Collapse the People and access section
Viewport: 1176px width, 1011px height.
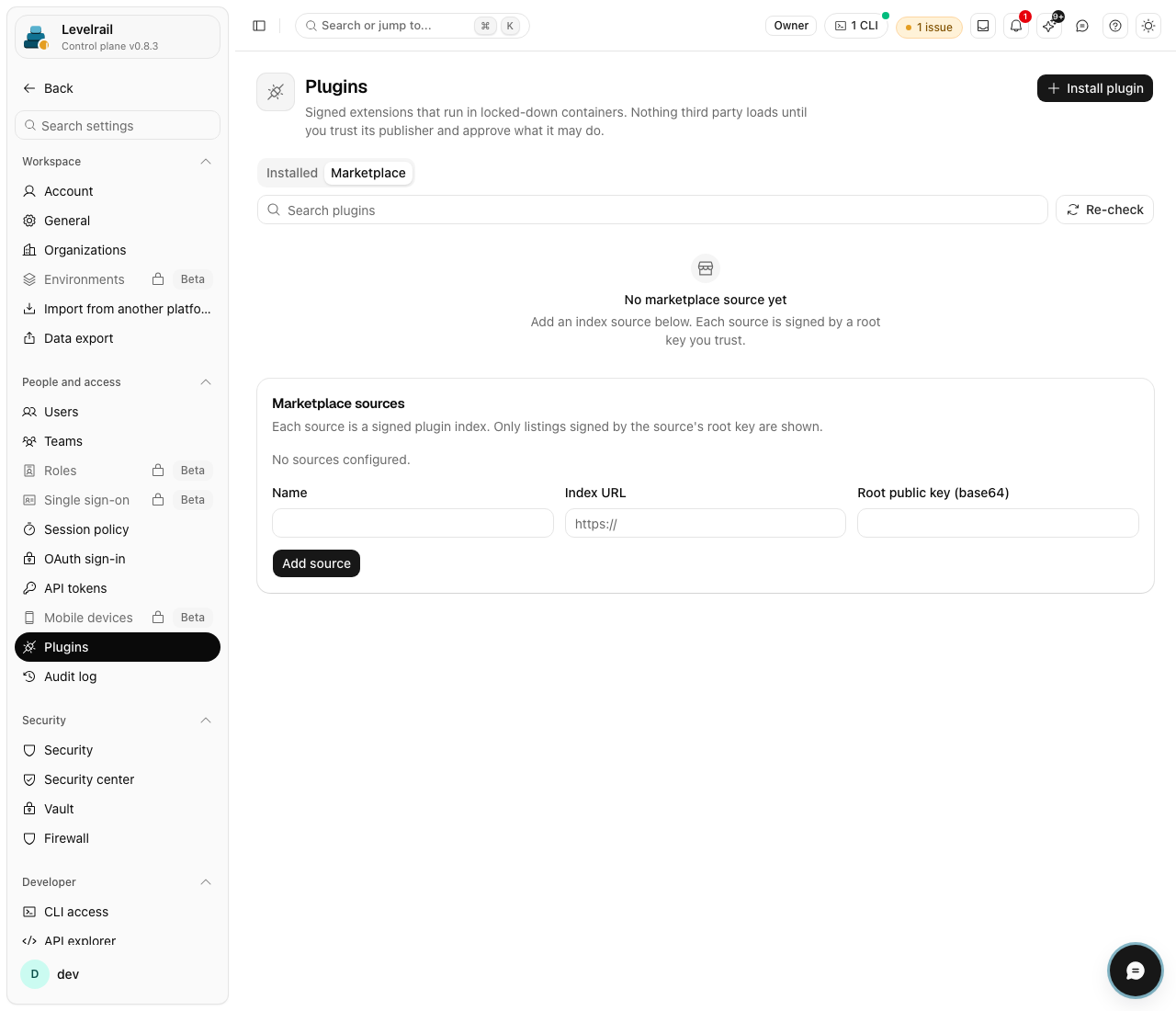(x=206, y=382)
